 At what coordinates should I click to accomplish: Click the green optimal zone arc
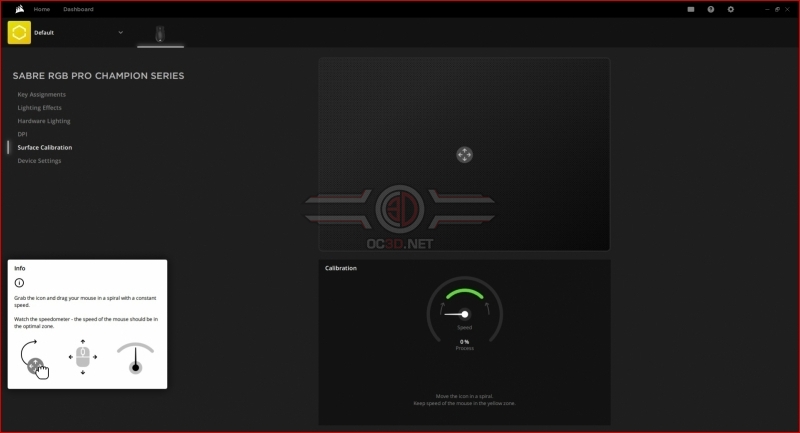pyautogui.click(x=464, y=292)
